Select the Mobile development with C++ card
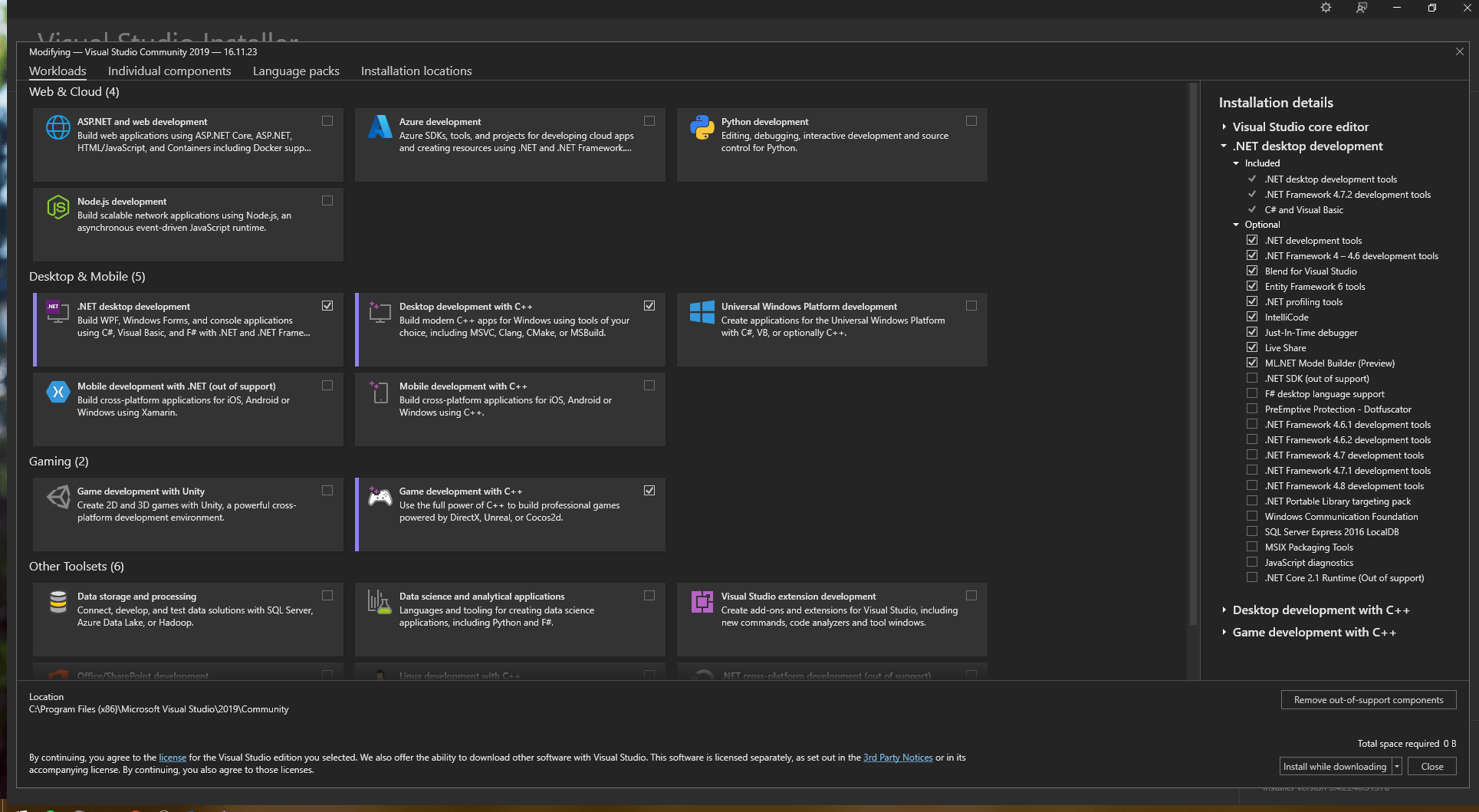 click(x=510, y=409)
